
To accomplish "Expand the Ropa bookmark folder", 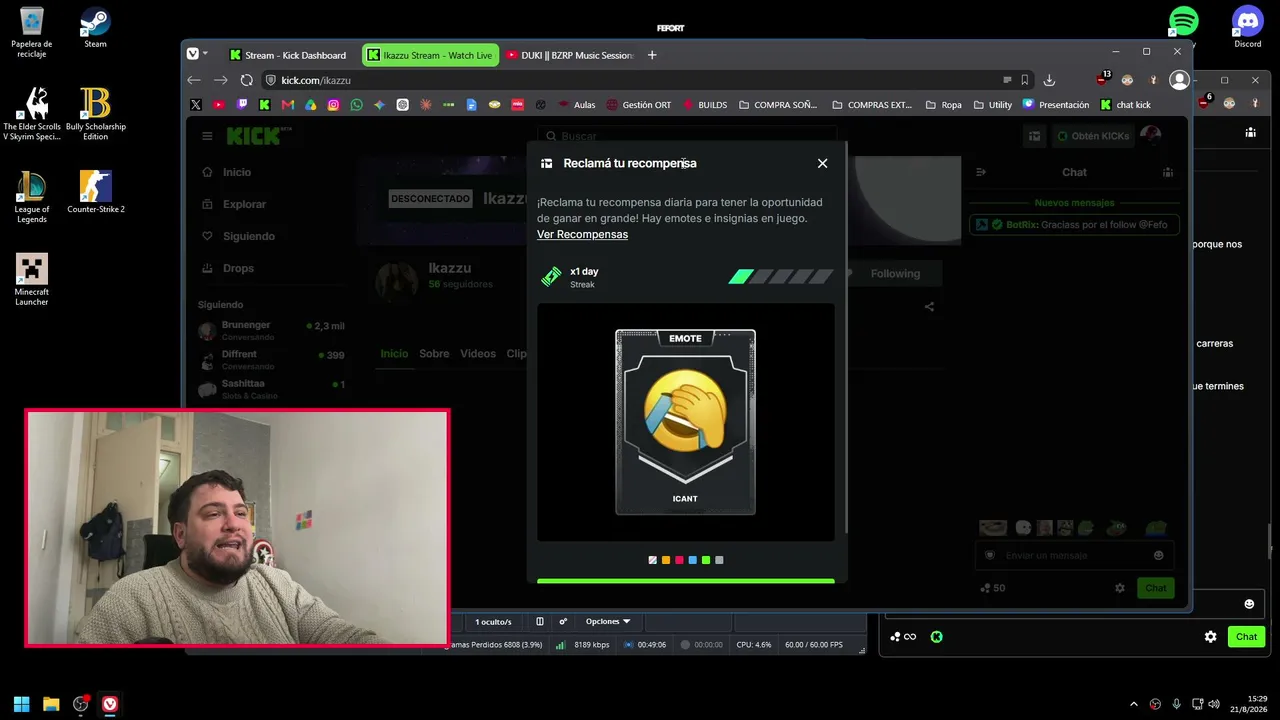I will tap(943, 105).
